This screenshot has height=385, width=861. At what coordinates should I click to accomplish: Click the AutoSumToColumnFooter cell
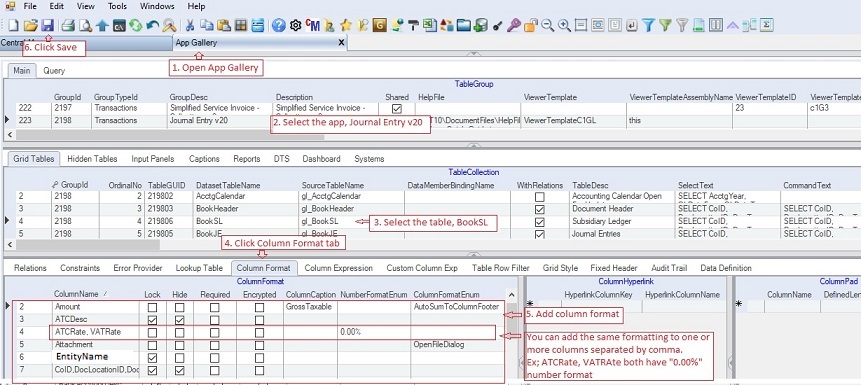point(456,307)
